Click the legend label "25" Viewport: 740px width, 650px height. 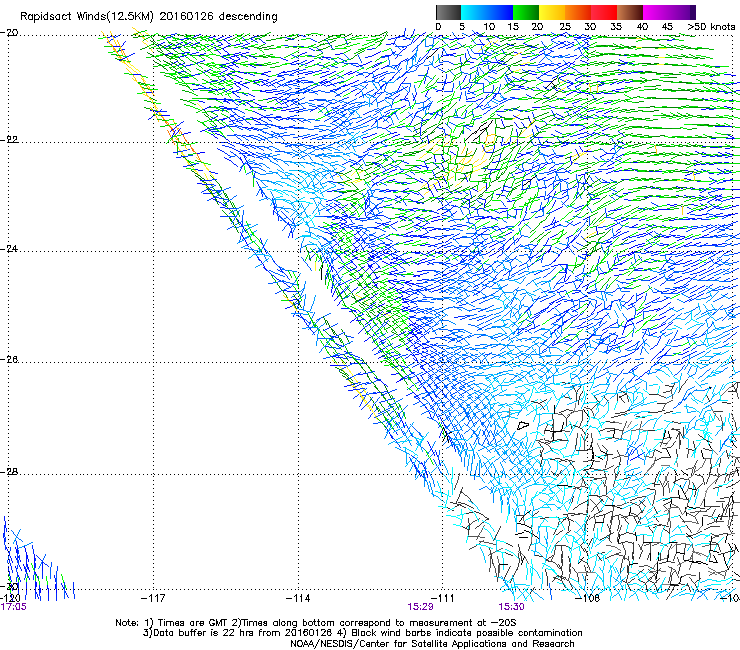pos(564,27)
